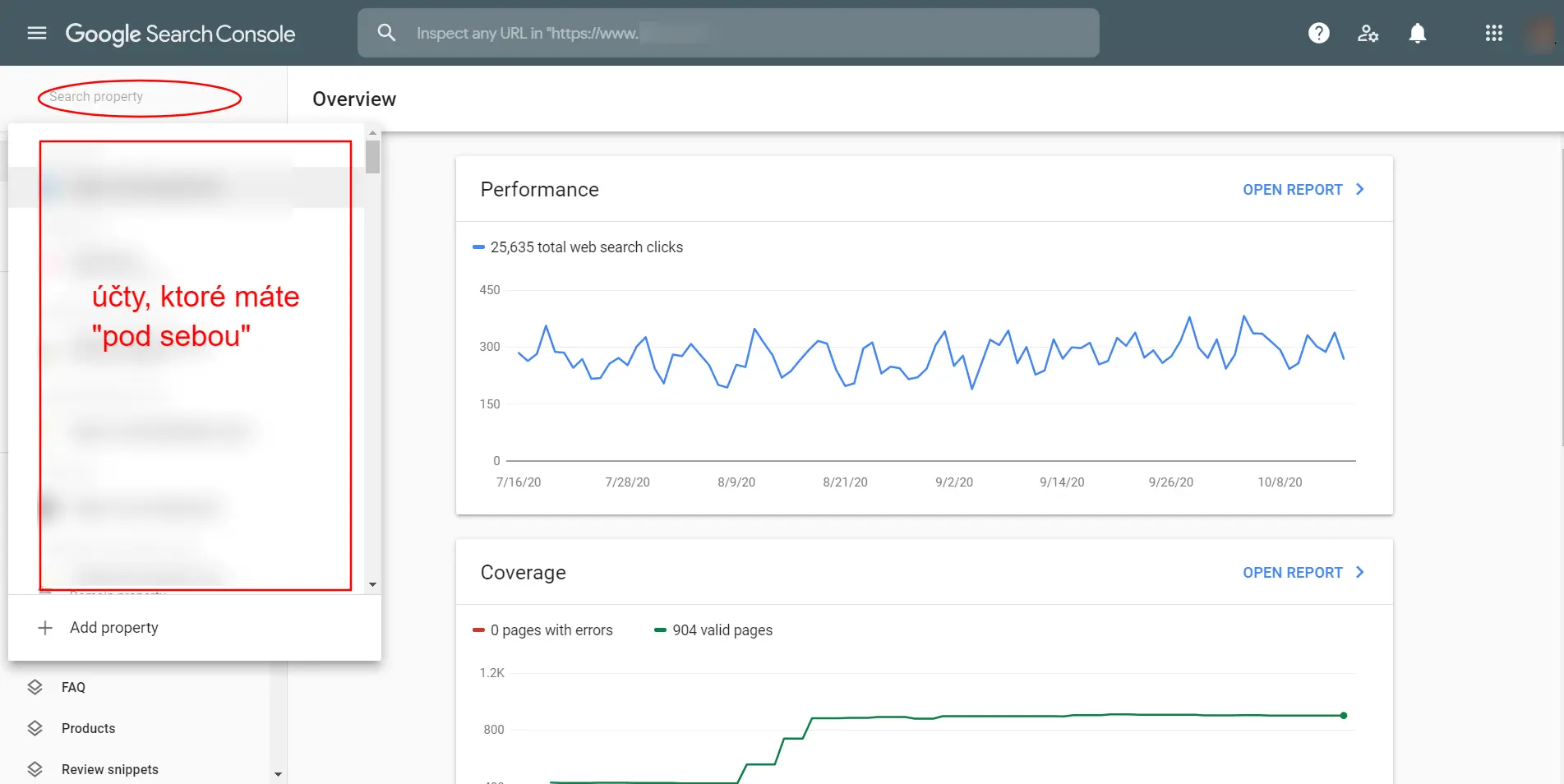Click the sidebar scroll-down arrow
The image size is (1564, 784).
278,774
